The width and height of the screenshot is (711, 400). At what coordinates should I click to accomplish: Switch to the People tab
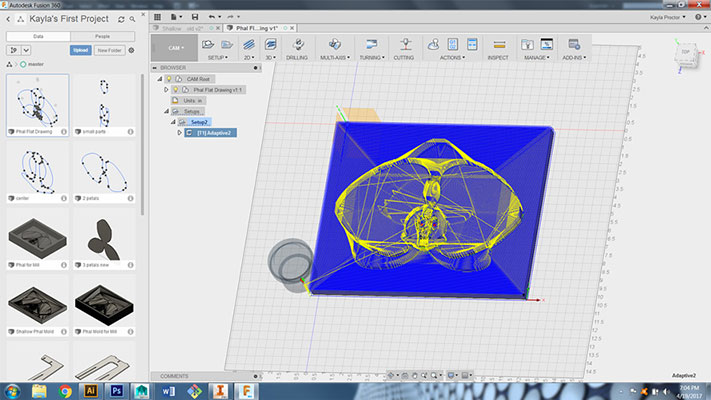(102, 36)
